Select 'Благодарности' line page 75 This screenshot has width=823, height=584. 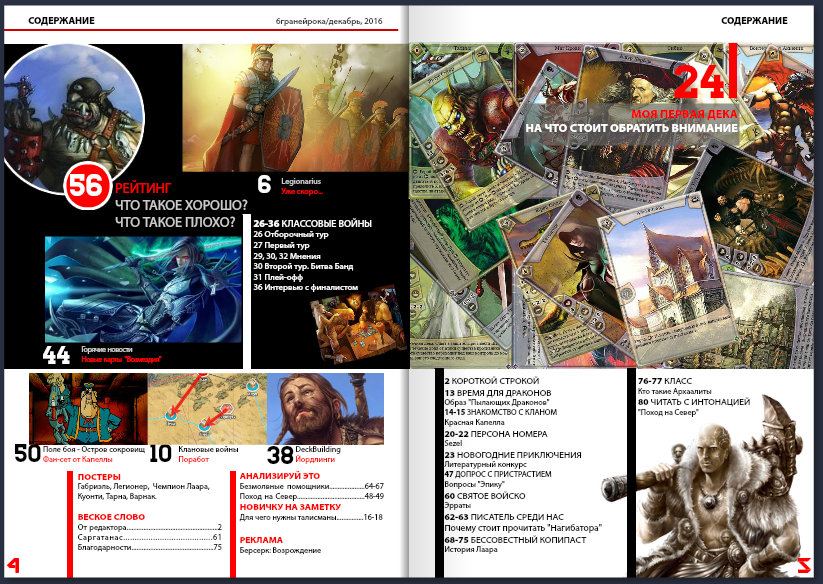150,547
